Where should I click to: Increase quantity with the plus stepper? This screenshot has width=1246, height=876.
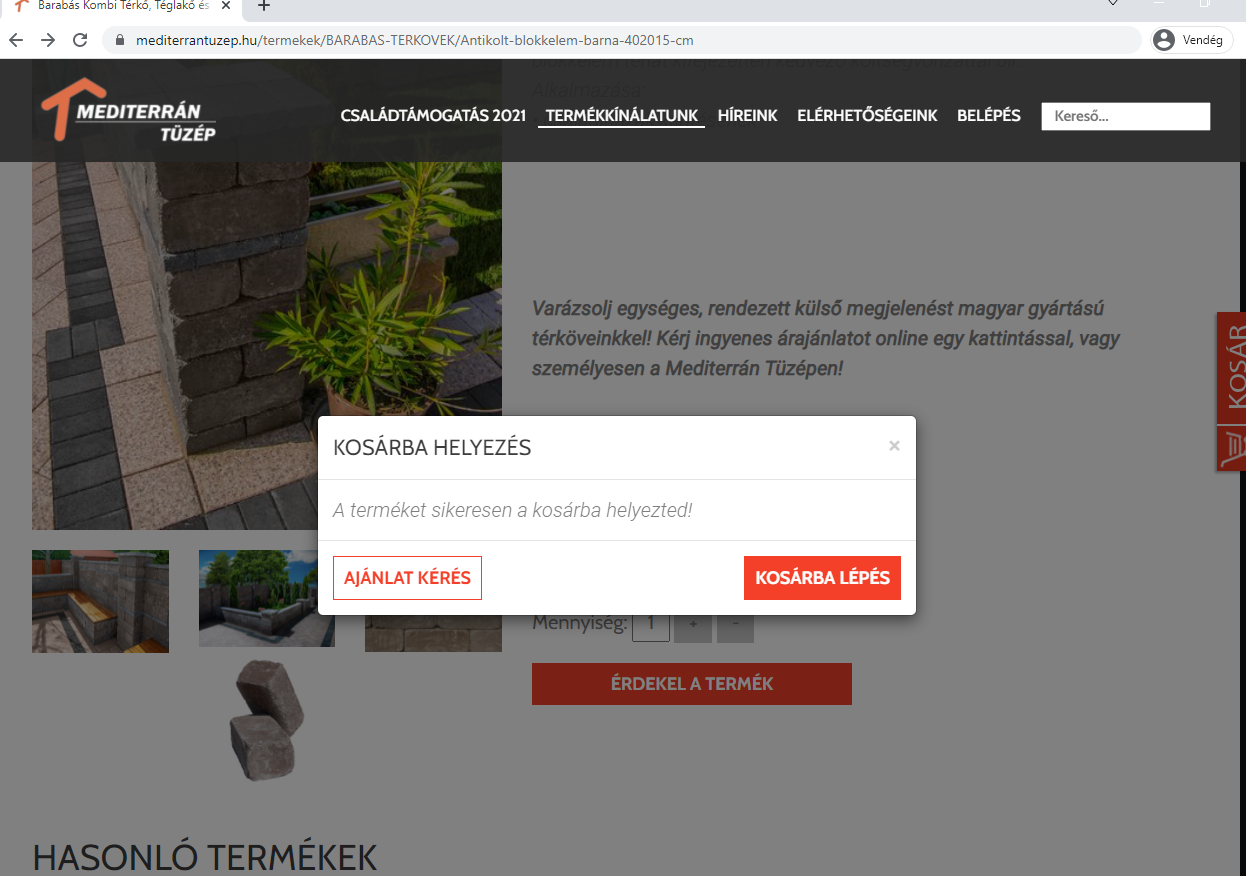pyautogui.click(x=693, y=624)
